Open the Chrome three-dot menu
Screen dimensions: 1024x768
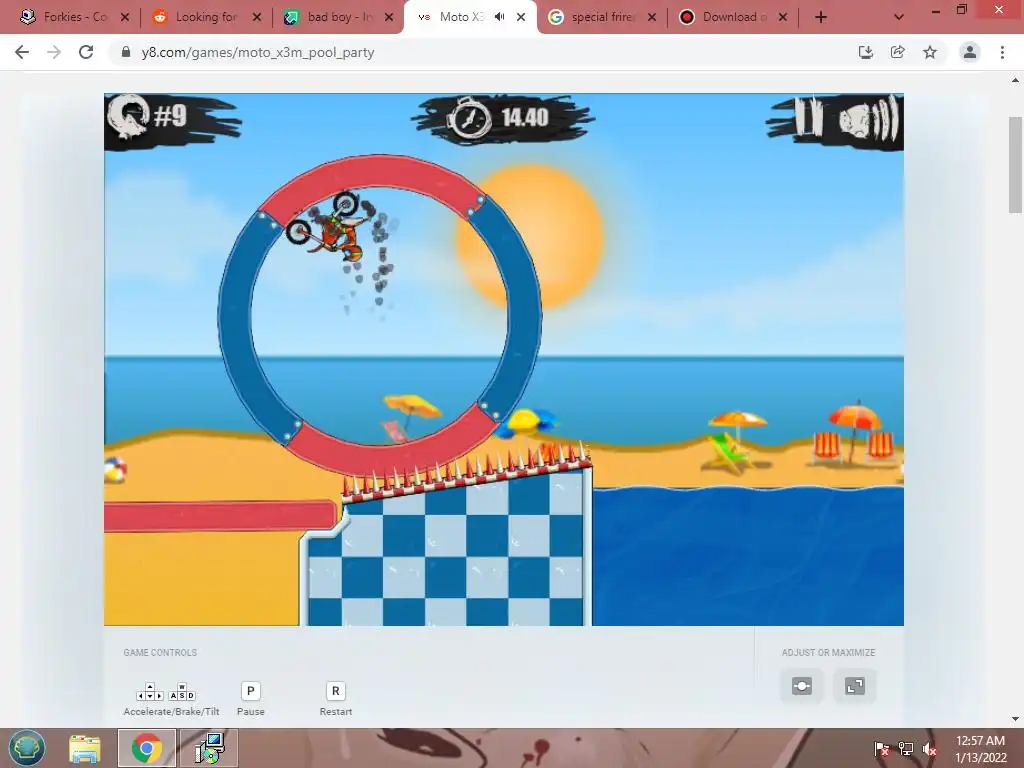1002,52
